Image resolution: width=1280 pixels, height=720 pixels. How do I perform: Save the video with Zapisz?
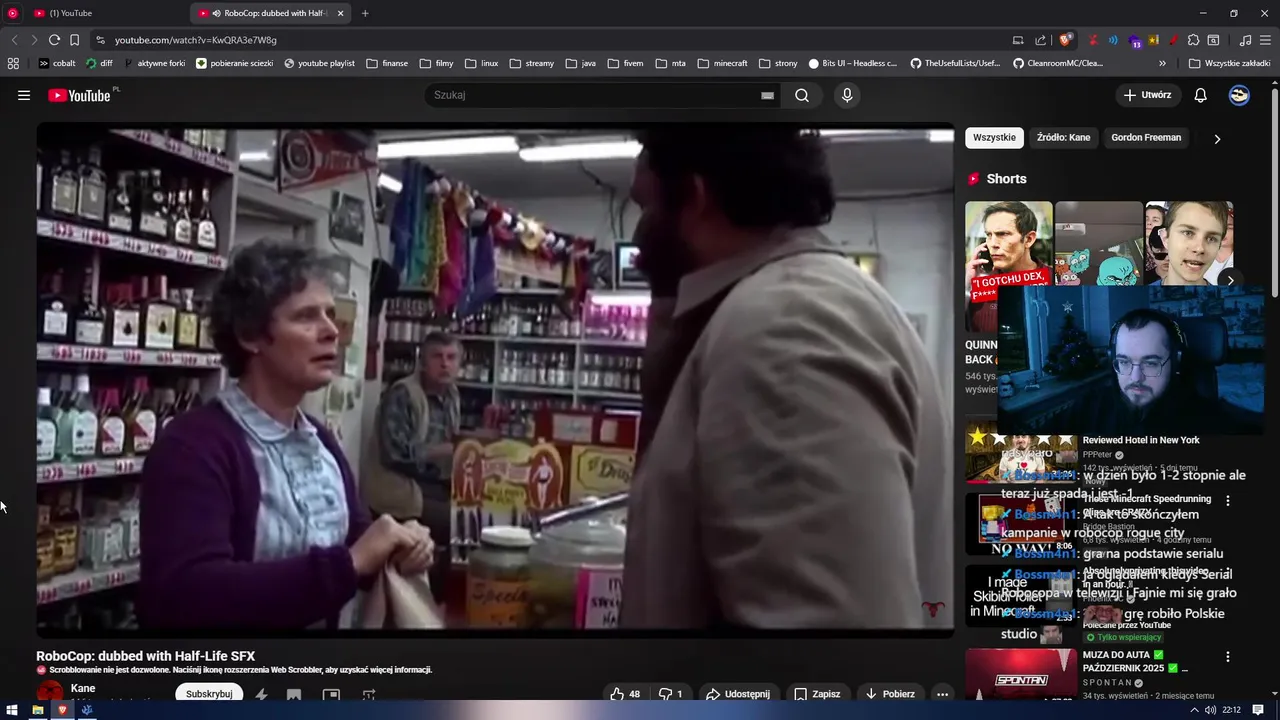(817, 693)
